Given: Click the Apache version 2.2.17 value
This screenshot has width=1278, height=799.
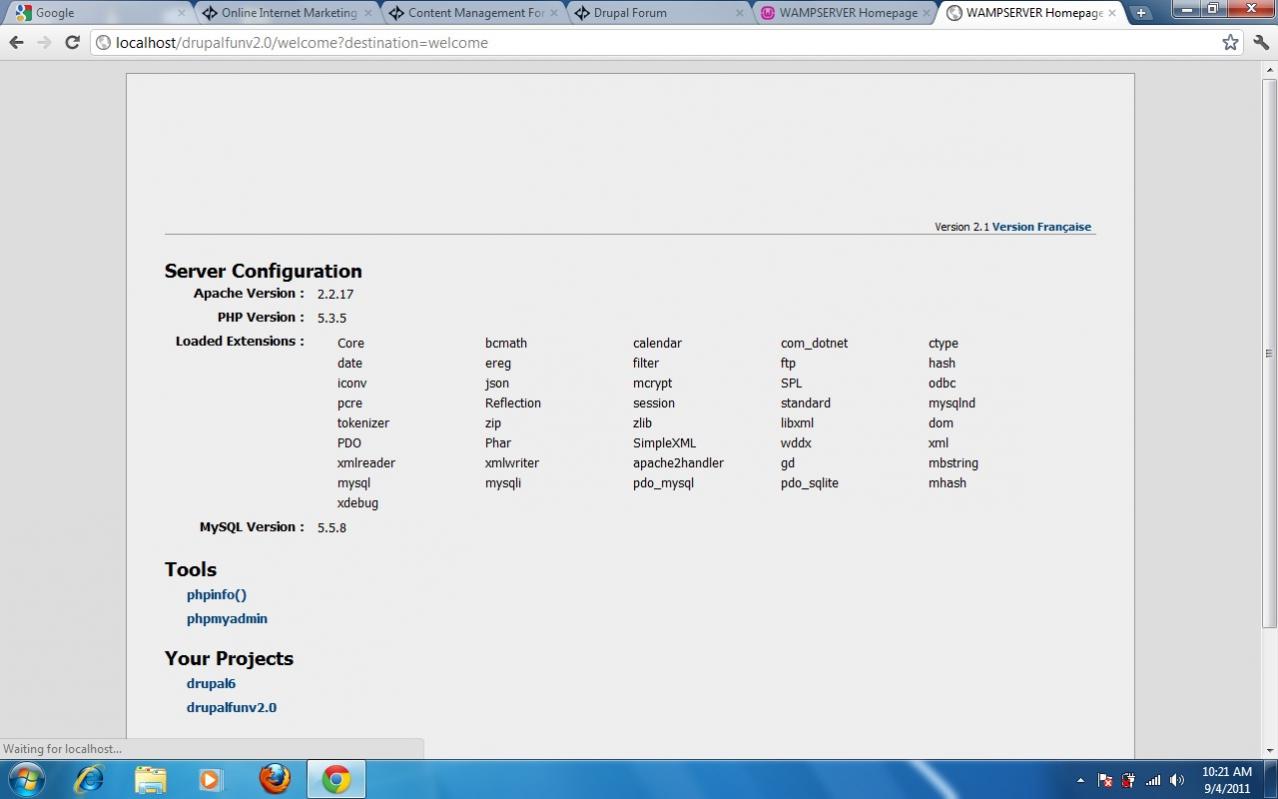Looking at the screenshot, I should pyautogui.click(x=335, y=294).
